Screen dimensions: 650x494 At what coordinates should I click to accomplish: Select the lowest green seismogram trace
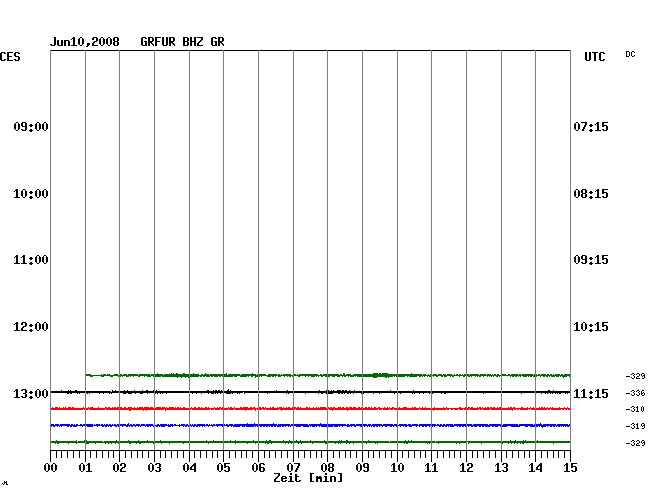click(310, 442)
